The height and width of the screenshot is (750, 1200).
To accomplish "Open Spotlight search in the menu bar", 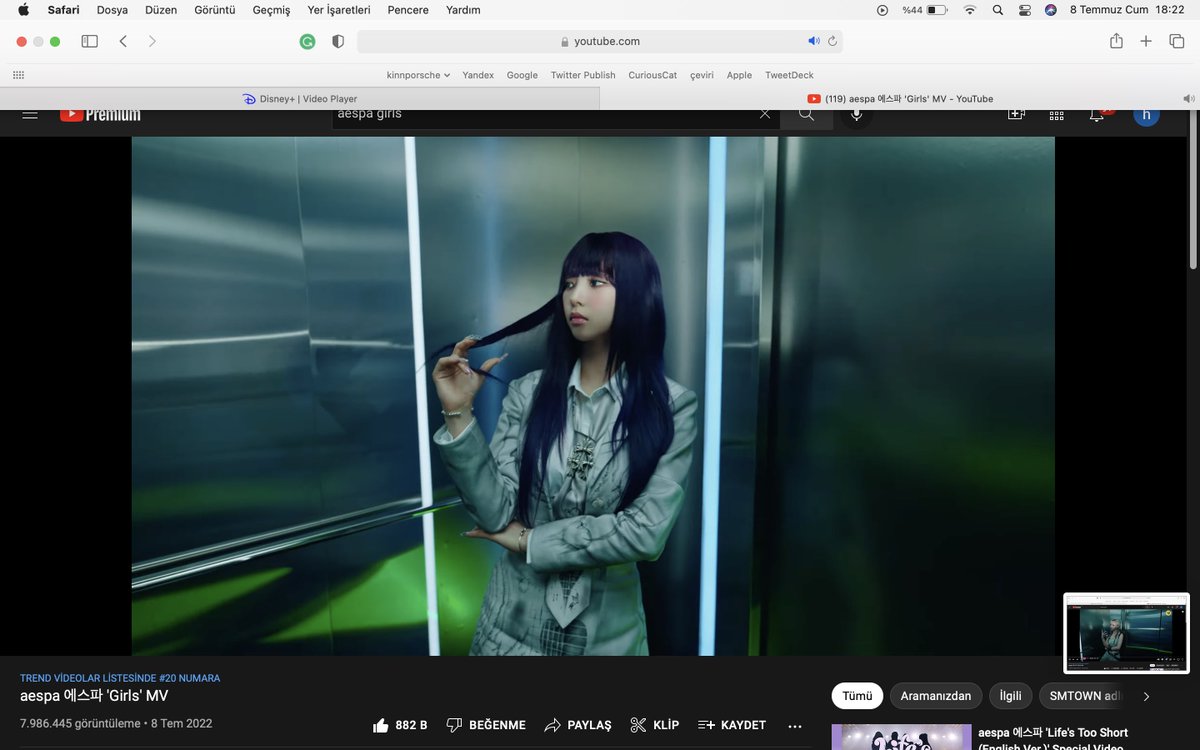I will 997,10.
